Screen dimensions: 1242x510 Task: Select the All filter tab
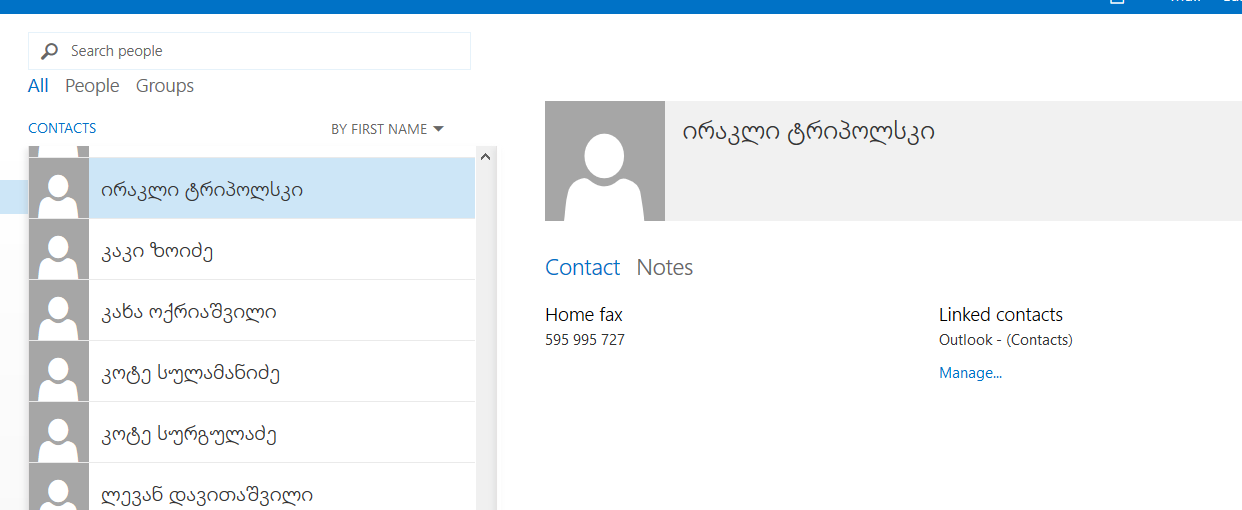coord(38,86)
